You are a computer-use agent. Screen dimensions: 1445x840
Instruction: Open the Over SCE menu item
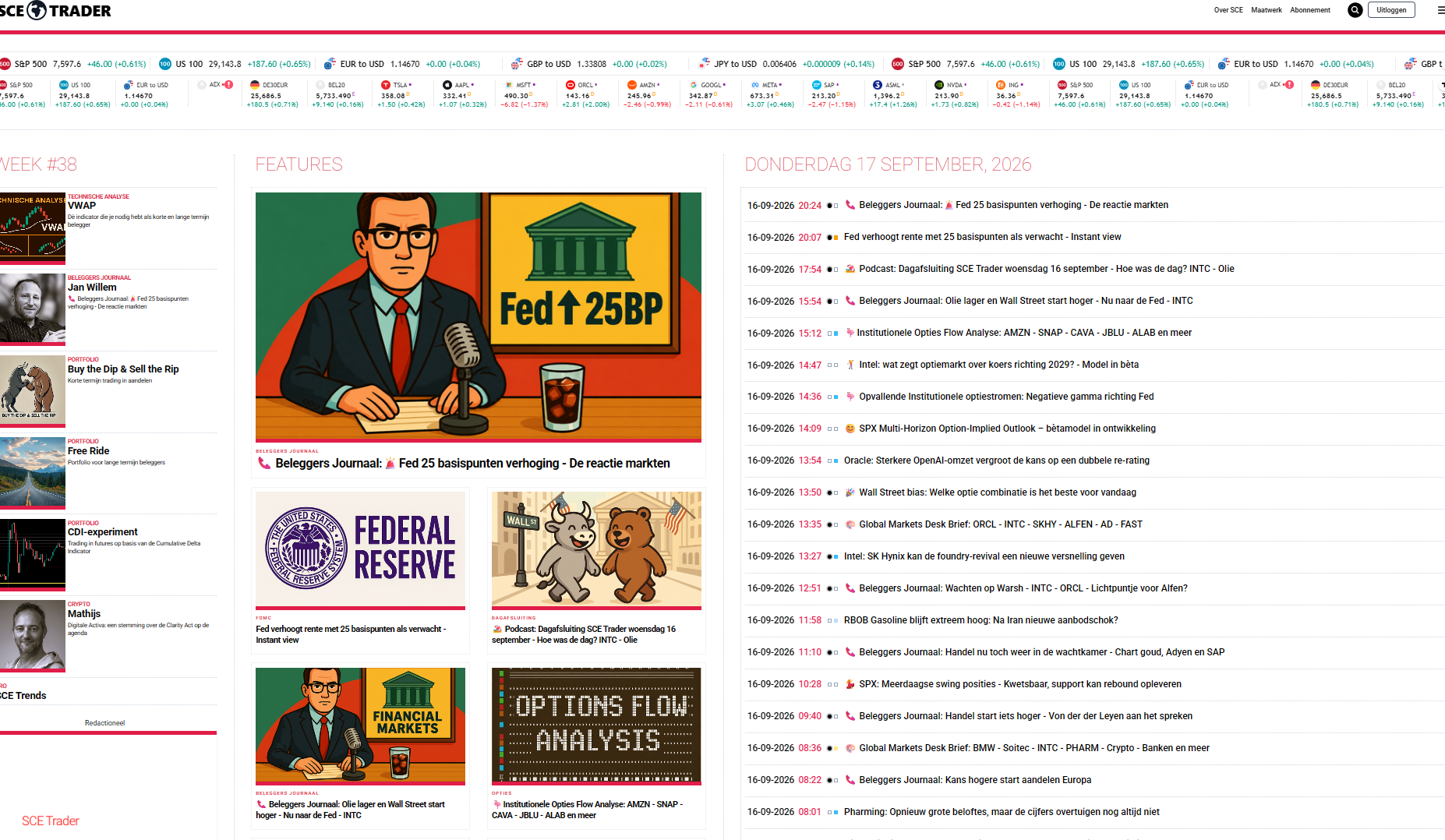(1228, 10)
